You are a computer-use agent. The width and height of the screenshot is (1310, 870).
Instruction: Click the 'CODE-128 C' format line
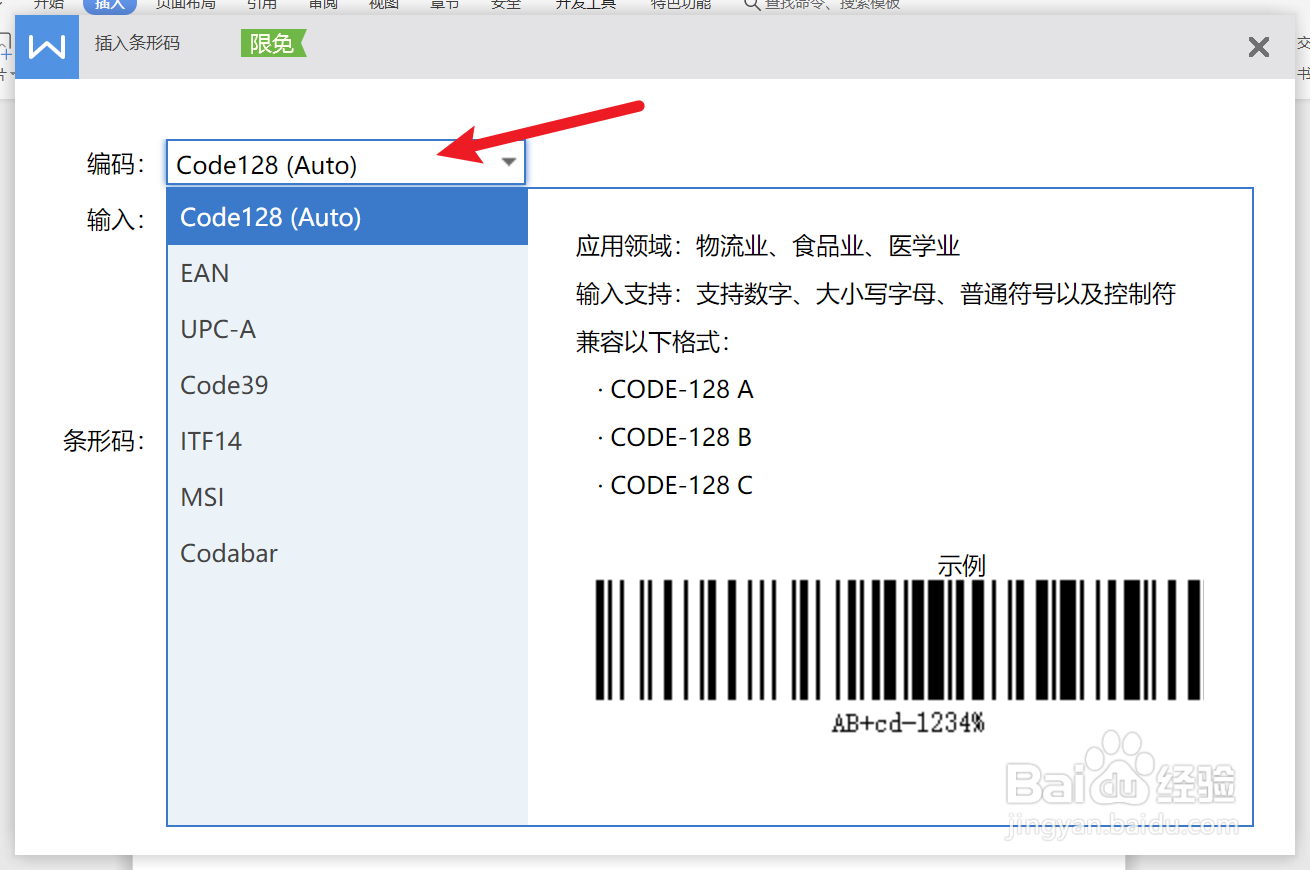tap(675, 485)
